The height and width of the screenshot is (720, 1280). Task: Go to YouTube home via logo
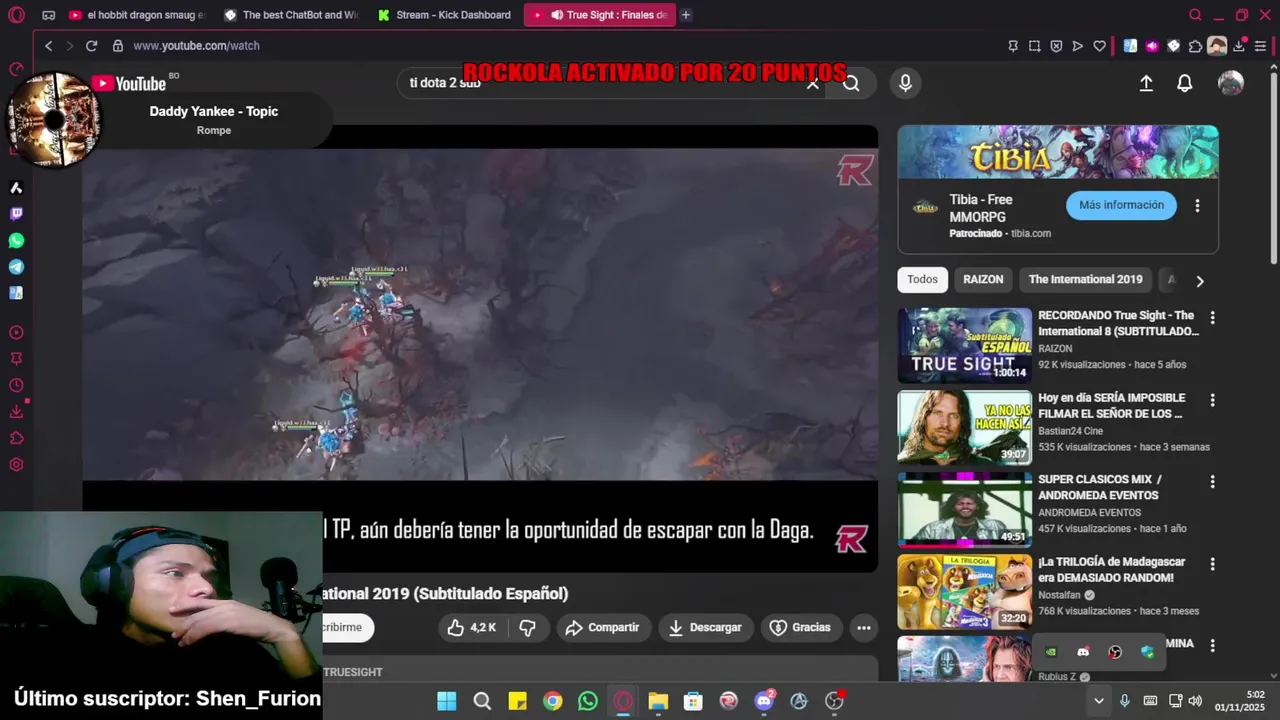point(130,84)
